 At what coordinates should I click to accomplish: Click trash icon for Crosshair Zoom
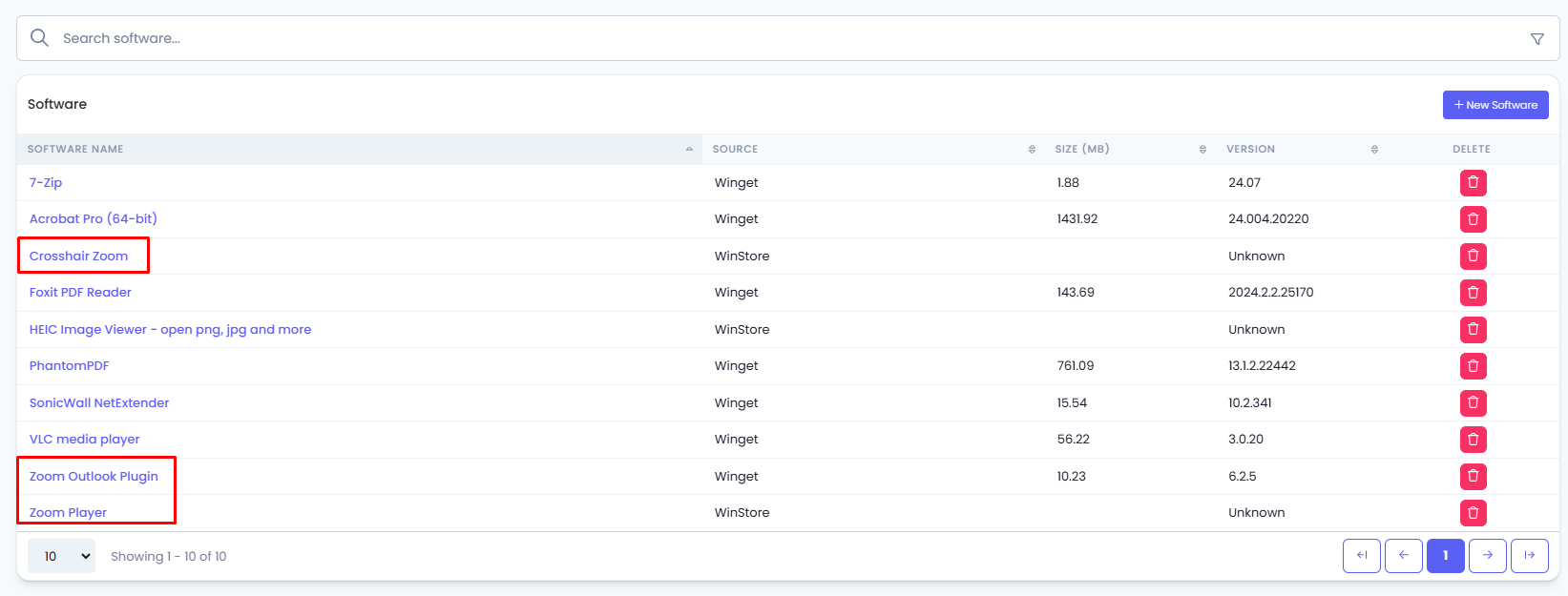pyautogui.click(x=1473, y=256)
